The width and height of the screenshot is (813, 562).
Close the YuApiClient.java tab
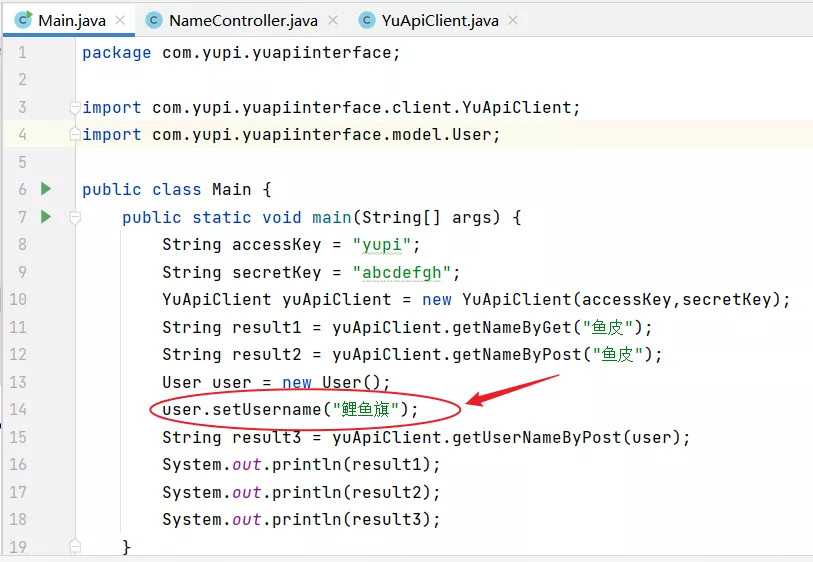click(513, 20)
